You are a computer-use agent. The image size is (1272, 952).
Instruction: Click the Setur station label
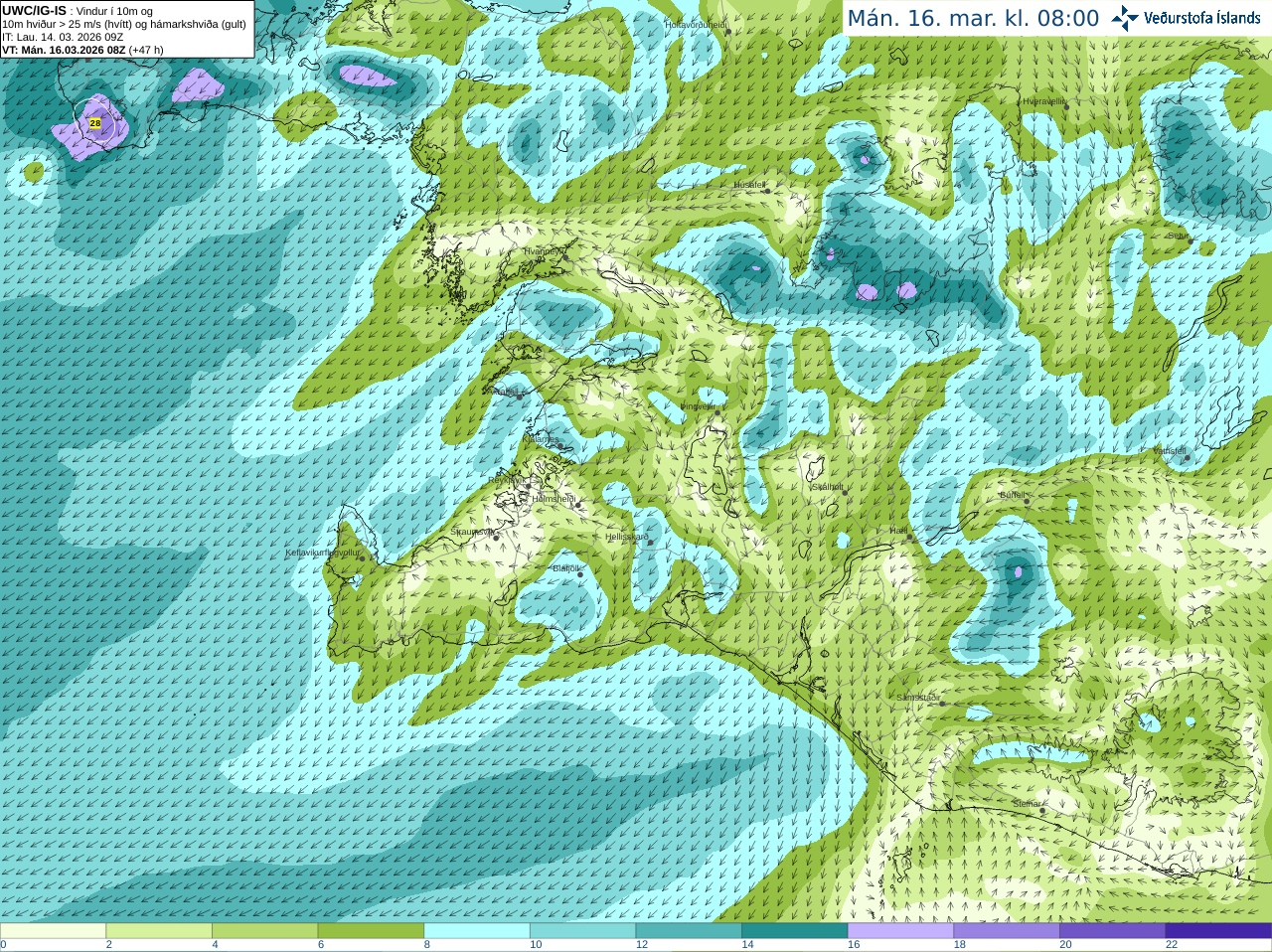(x=1178, y=236)
